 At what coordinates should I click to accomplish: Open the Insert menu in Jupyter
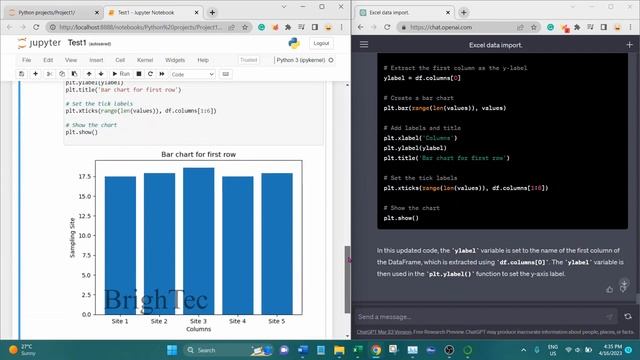[x=96, y=60]
